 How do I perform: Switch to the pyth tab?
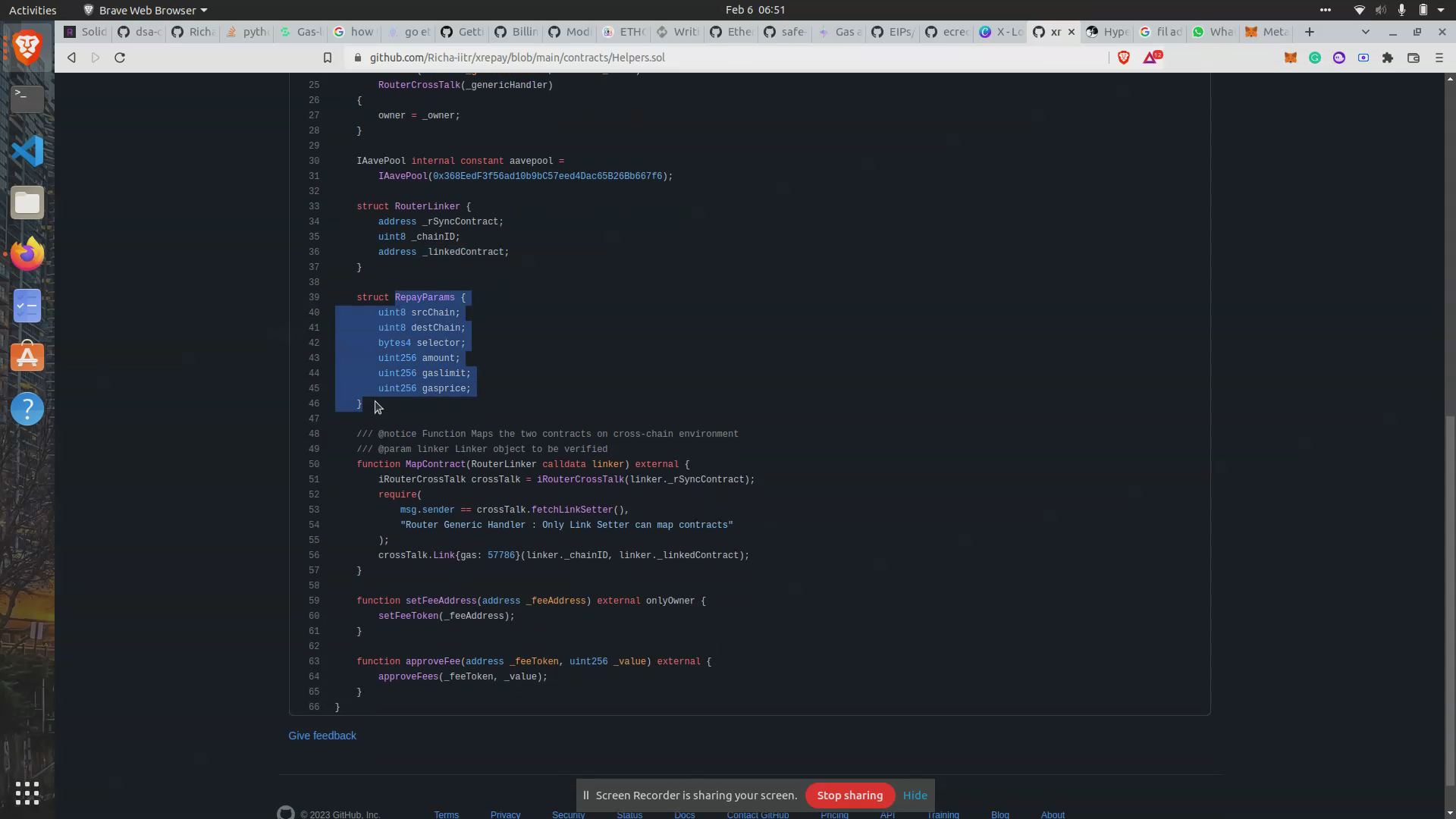(x=247, y=32)
